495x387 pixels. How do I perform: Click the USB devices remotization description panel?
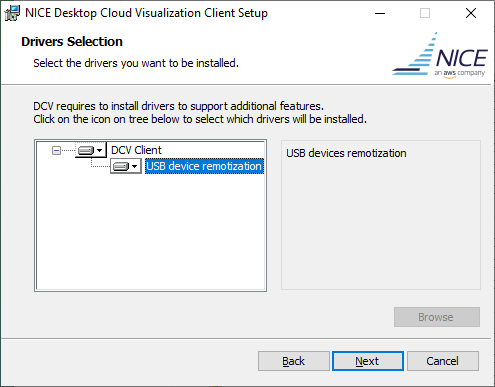pos(381,215)
